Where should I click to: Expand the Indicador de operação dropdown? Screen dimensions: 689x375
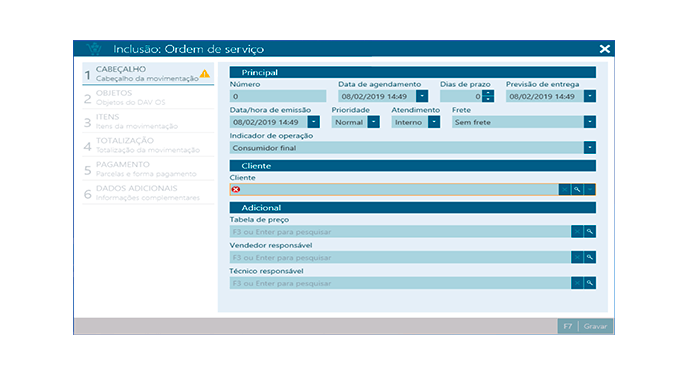[590, 148]
